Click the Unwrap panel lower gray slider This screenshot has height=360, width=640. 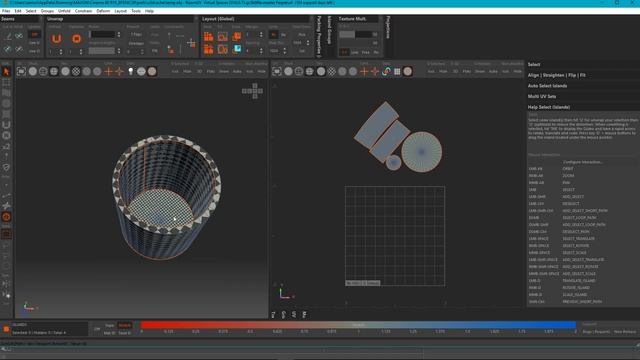[102, 51]
